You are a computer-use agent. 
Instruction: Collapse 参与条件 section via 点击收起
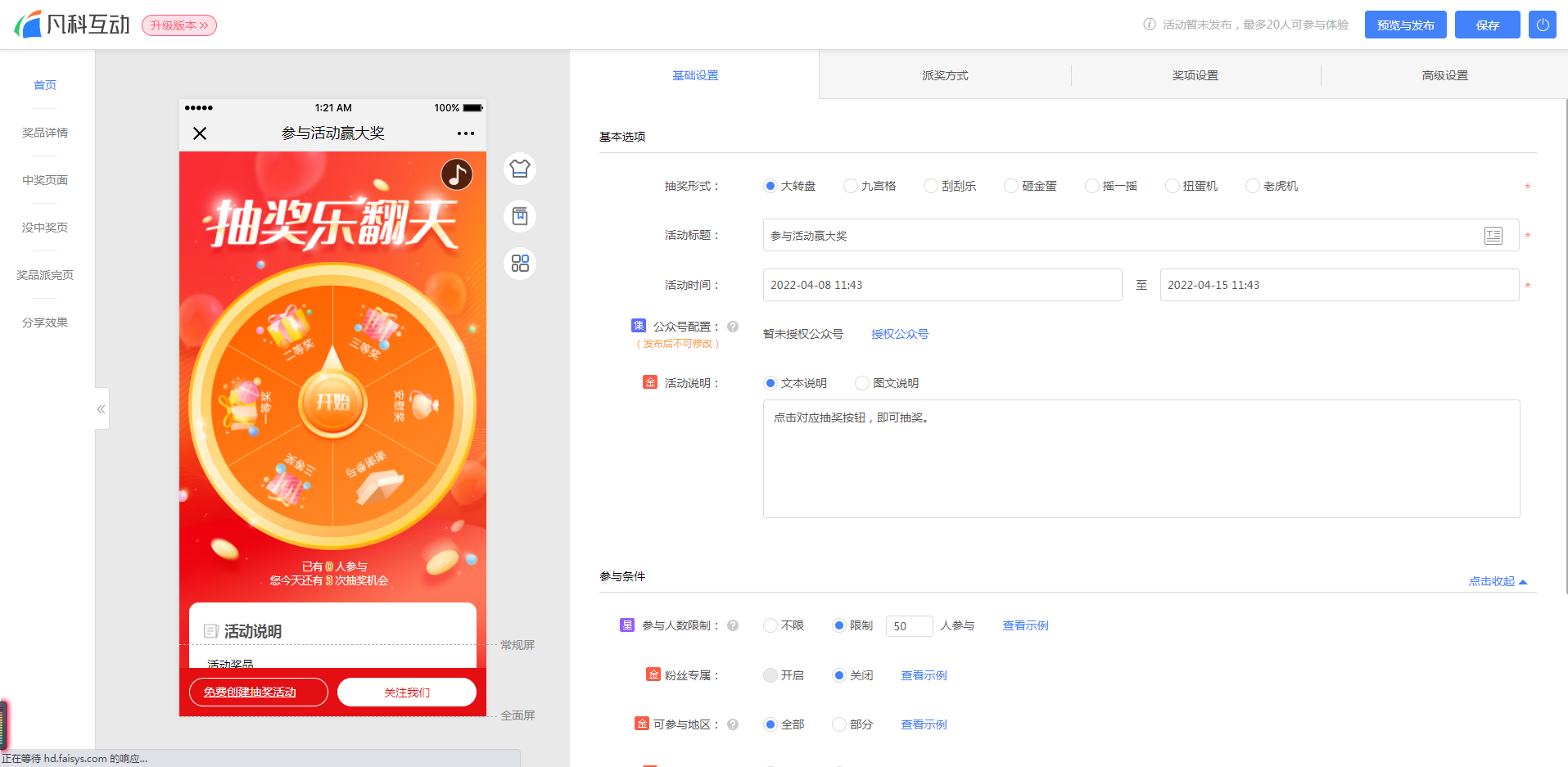(x=1498, y=581)
